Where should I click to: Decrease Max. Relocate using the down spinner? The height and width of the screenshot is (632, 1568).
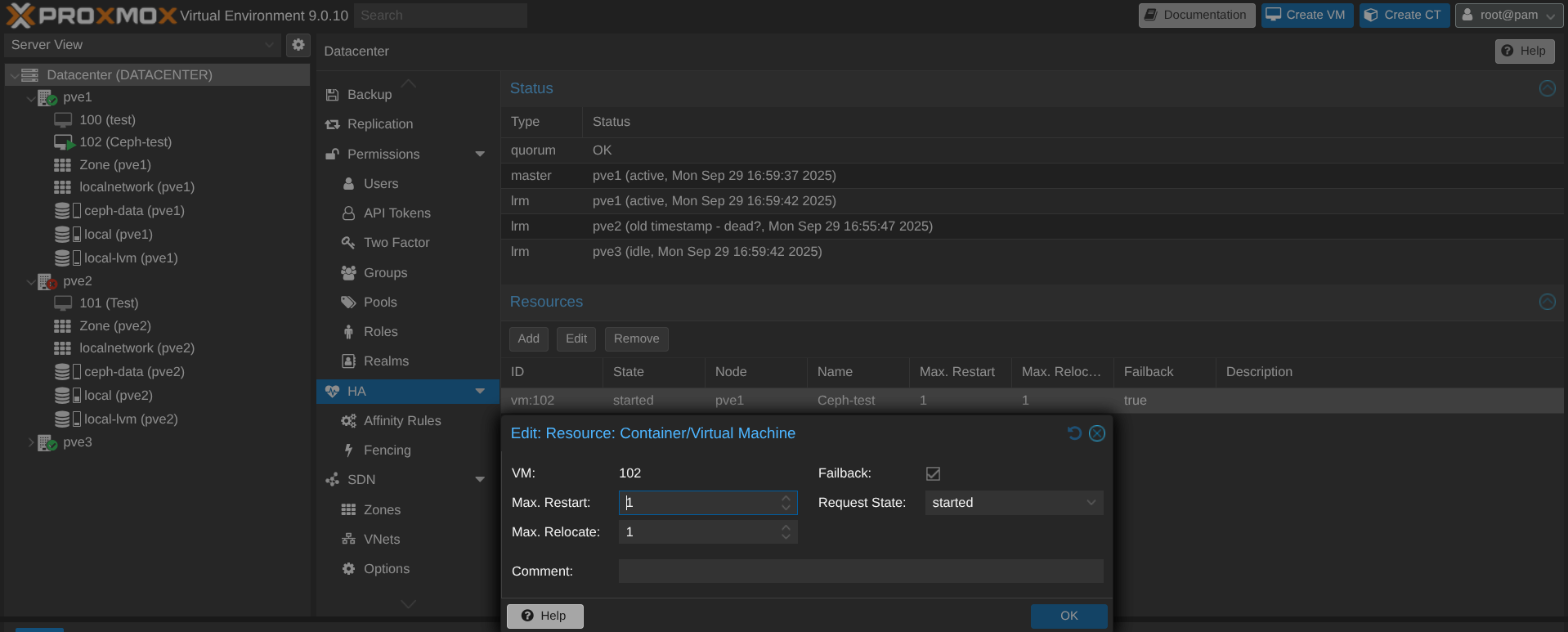click(786, 537)
